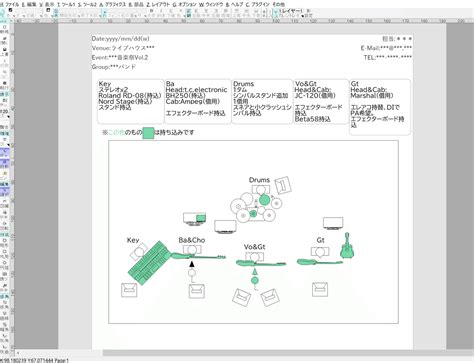Select the black mic triangle at Ba&Cho
The width and height of the screenshot is (474, 363).
click(192, 264)
